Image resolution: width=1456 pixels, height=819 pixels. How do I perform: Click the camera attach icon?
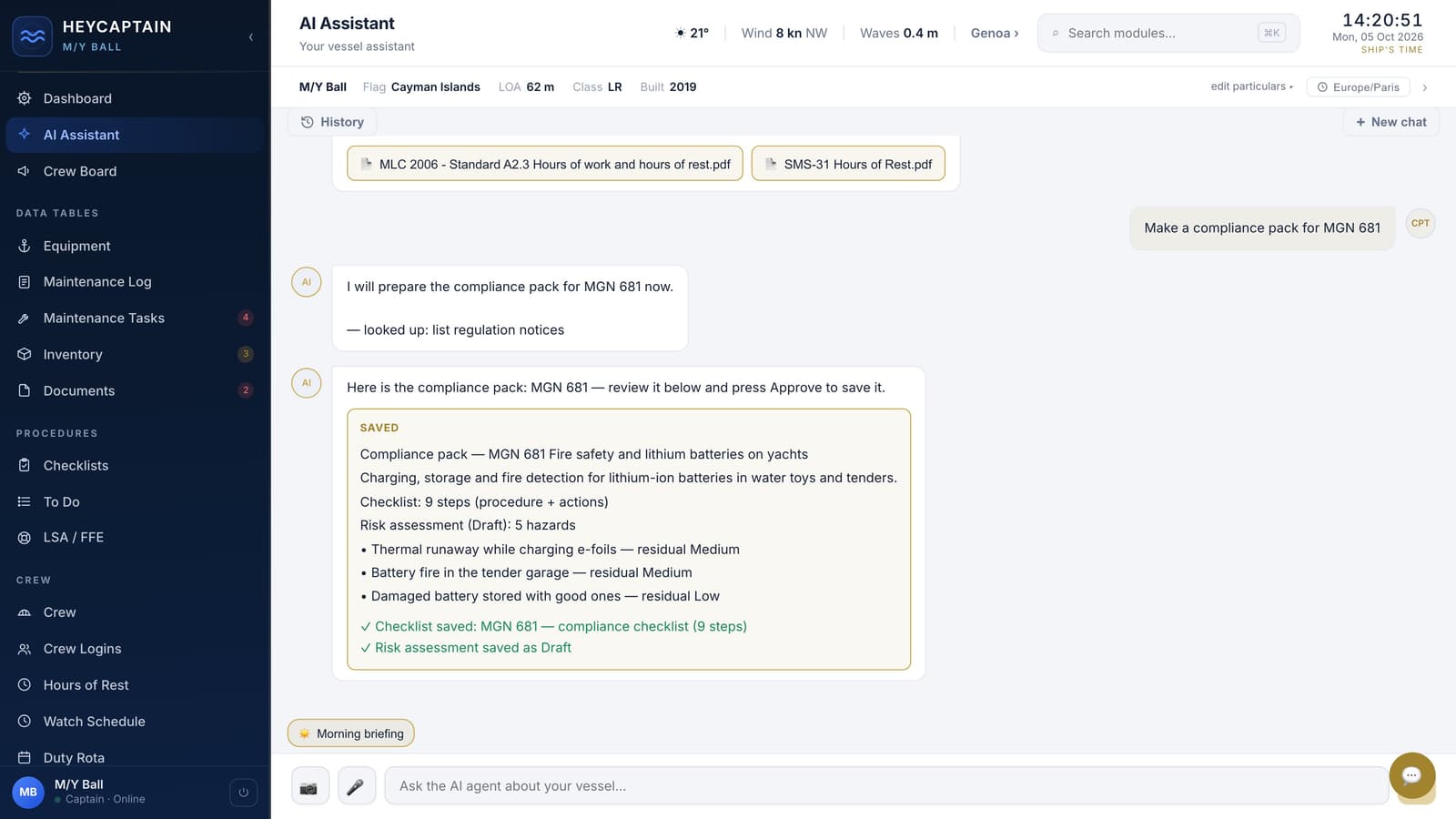[x=309, y=786]
